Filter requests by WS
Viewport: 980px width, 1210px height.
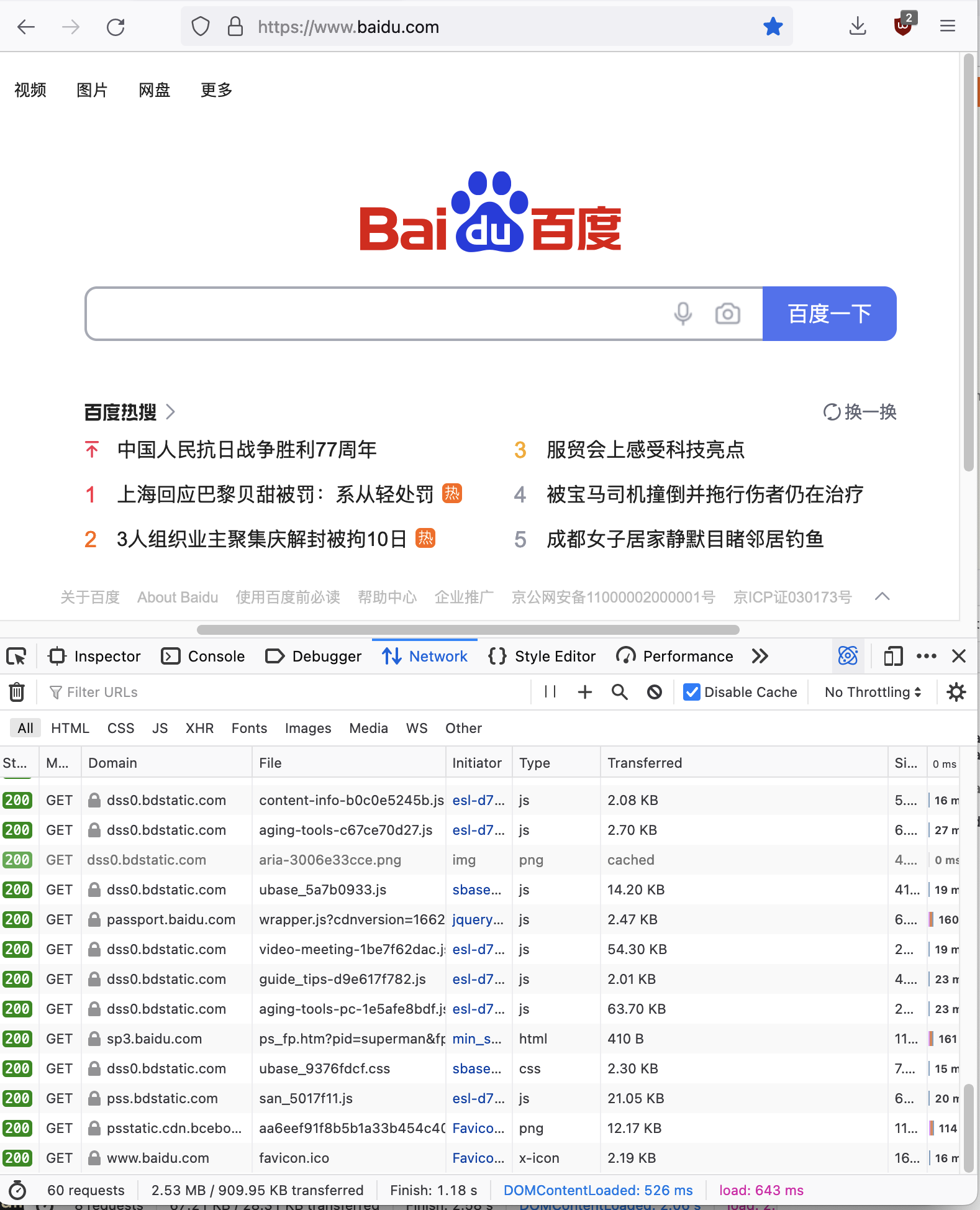point(417,728)
